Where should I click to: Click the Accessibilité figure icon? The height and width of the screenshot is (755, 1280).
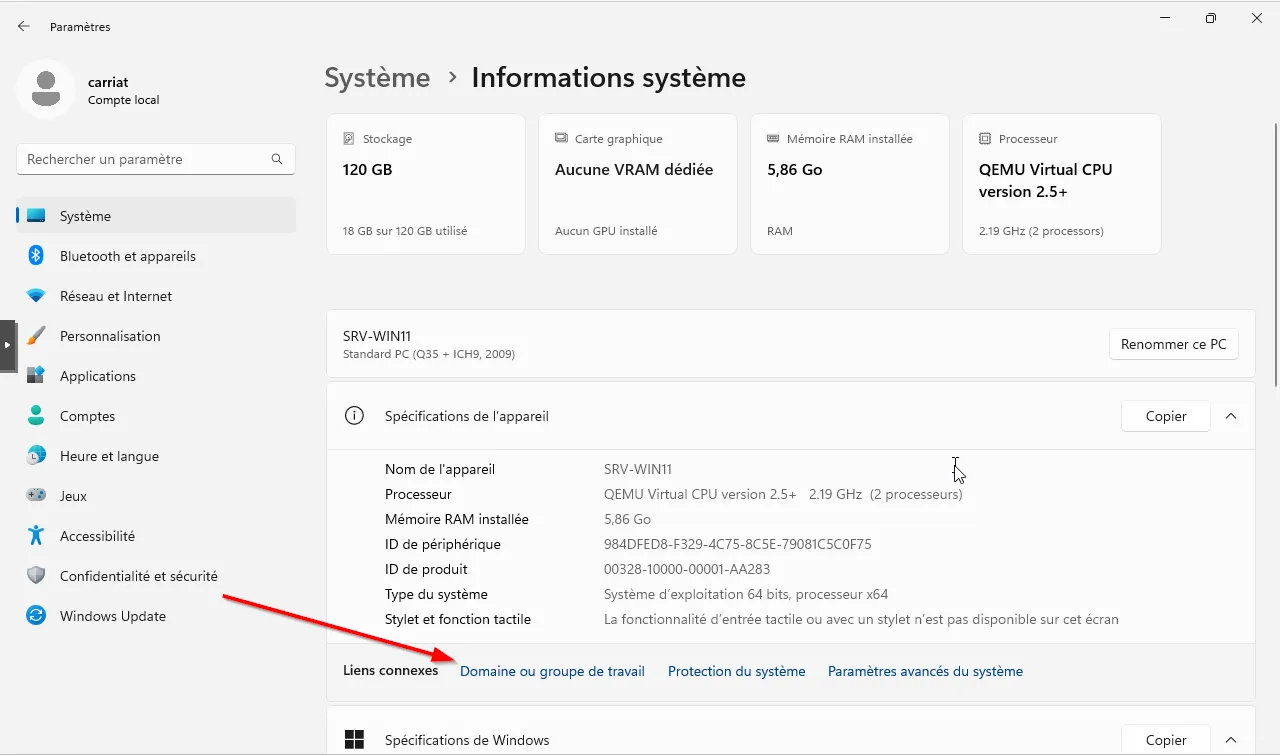pyautogui.click(x=36, y=536)
